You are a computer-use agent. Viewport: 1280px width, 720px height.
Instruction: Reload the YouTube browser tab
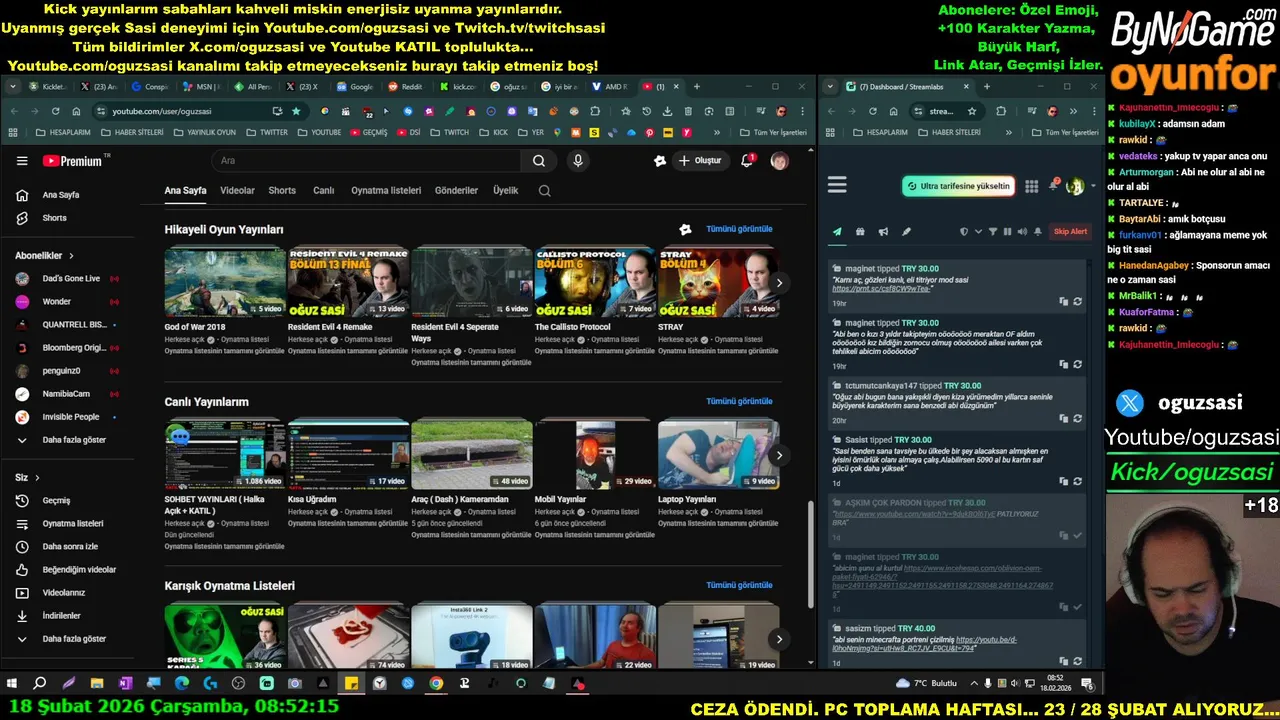pyautogui.click(x=55, y=111)
